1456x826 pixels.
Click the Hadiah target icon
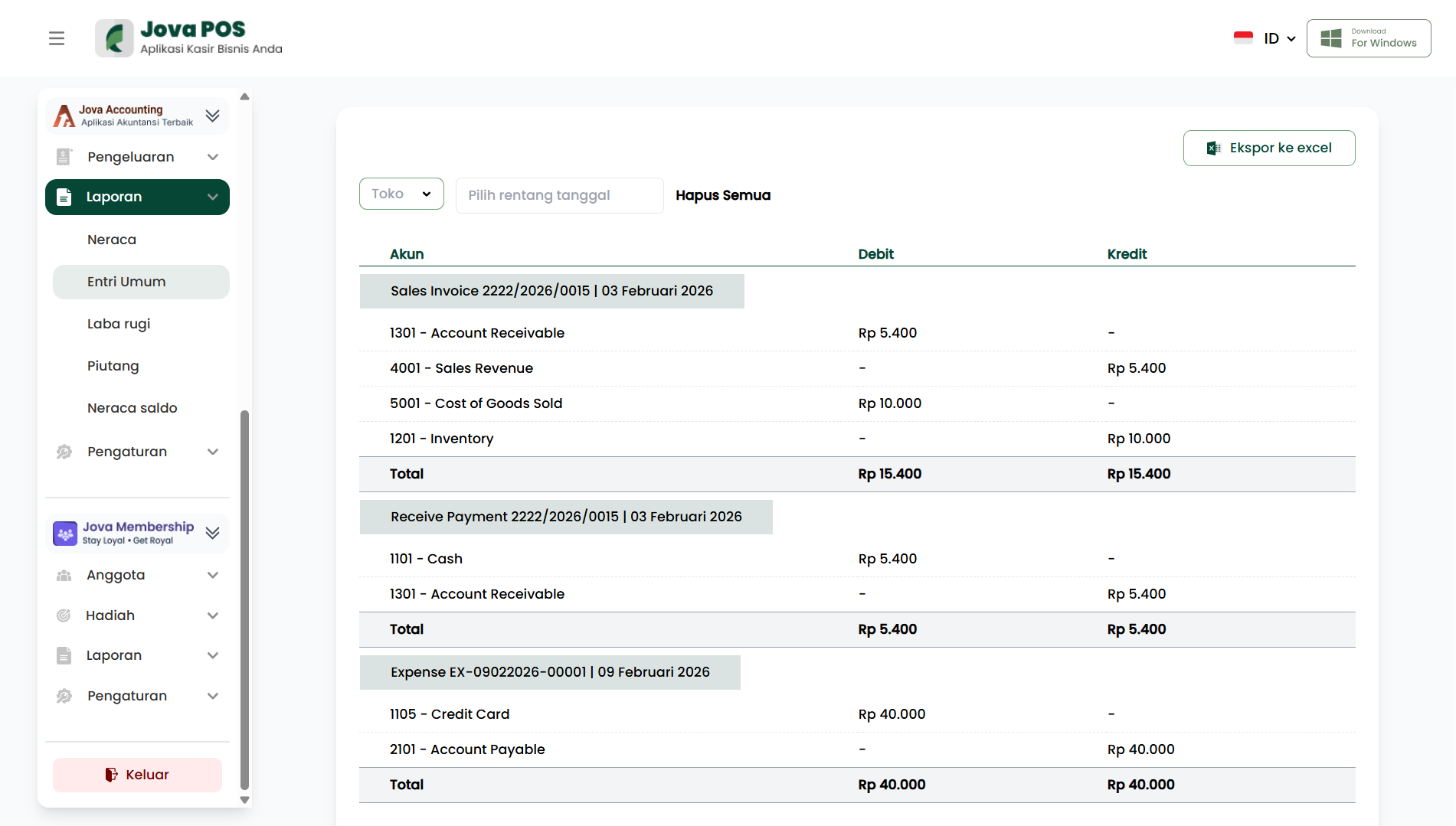click(x=64, y=615)
